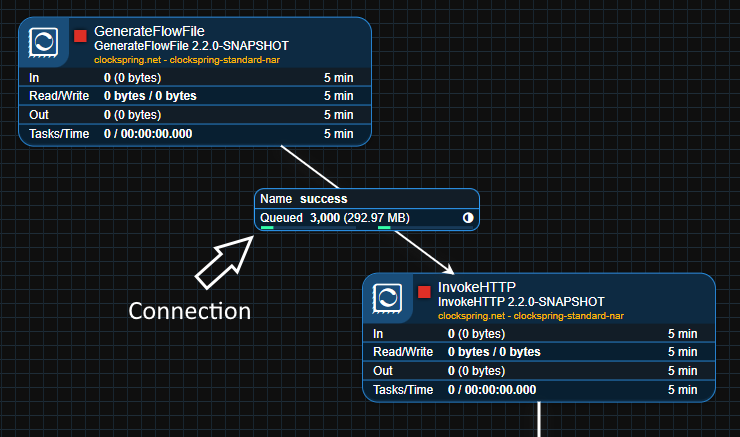Click the red stopped indicator on GenerateFlowFile
This screenshot has width=740, height=437.
coord(80,36)
